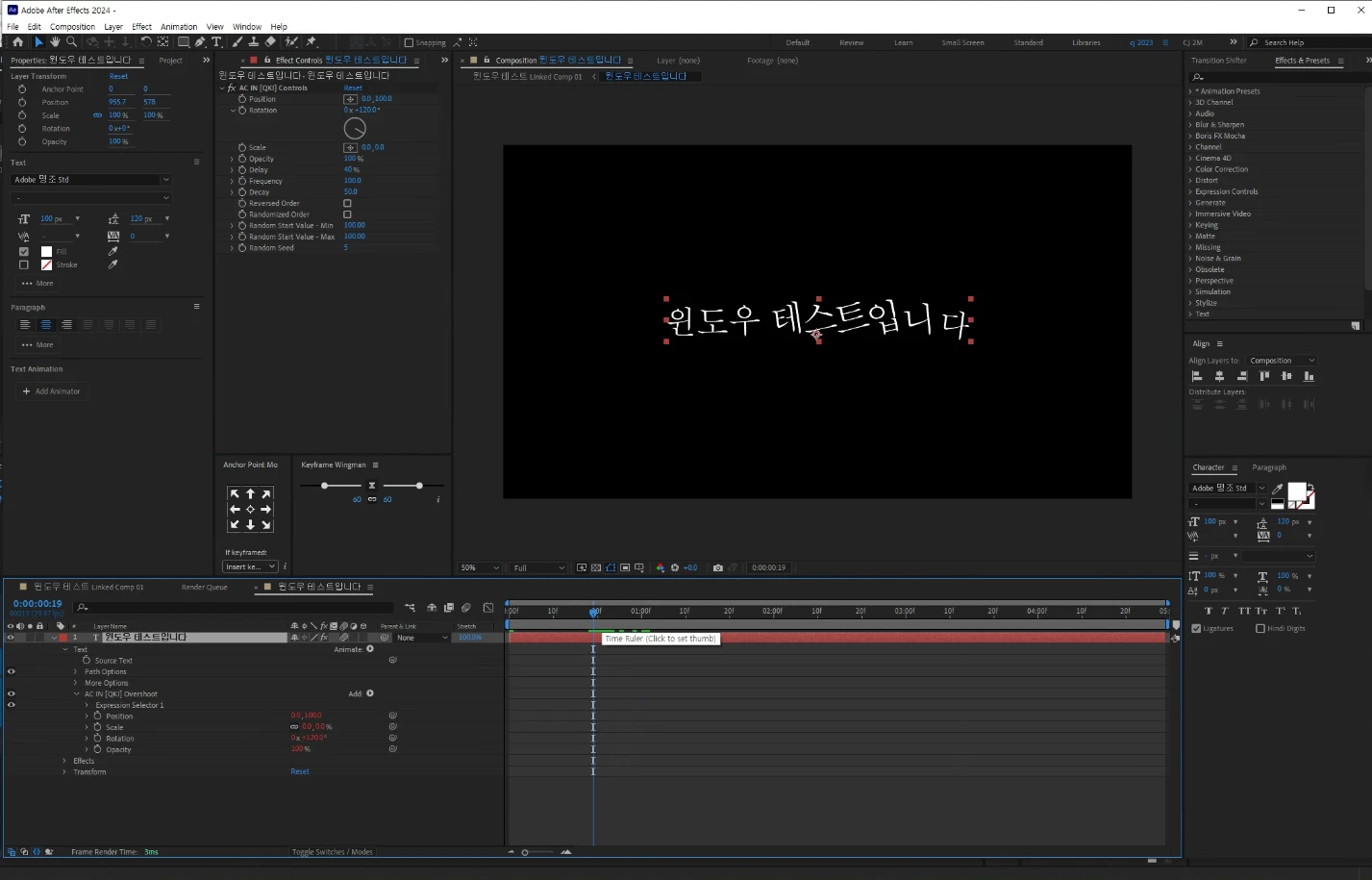Select the Rectangle shape tool
1372x880 pixels.
(x=183, y=42)
